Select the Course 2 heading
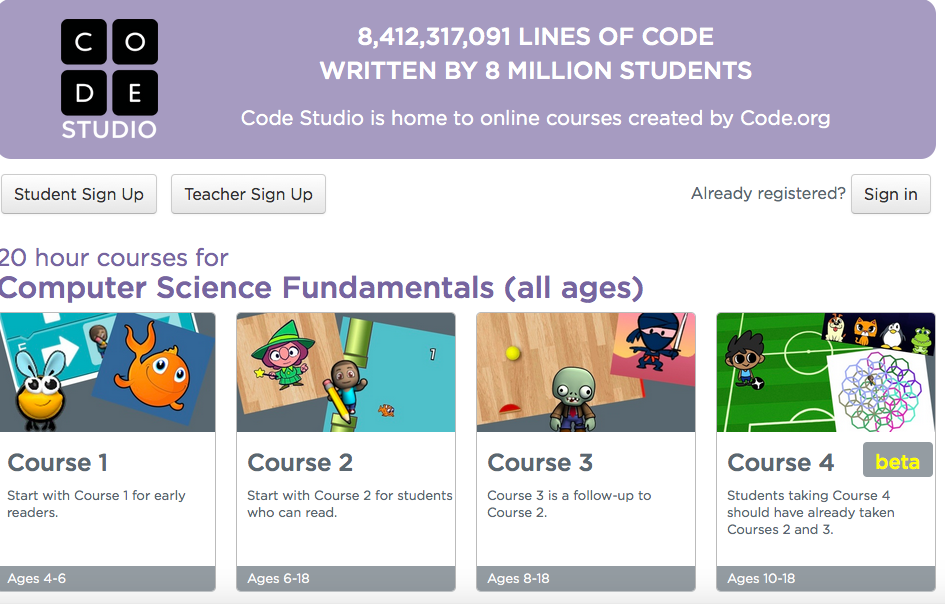 (300, 462)
